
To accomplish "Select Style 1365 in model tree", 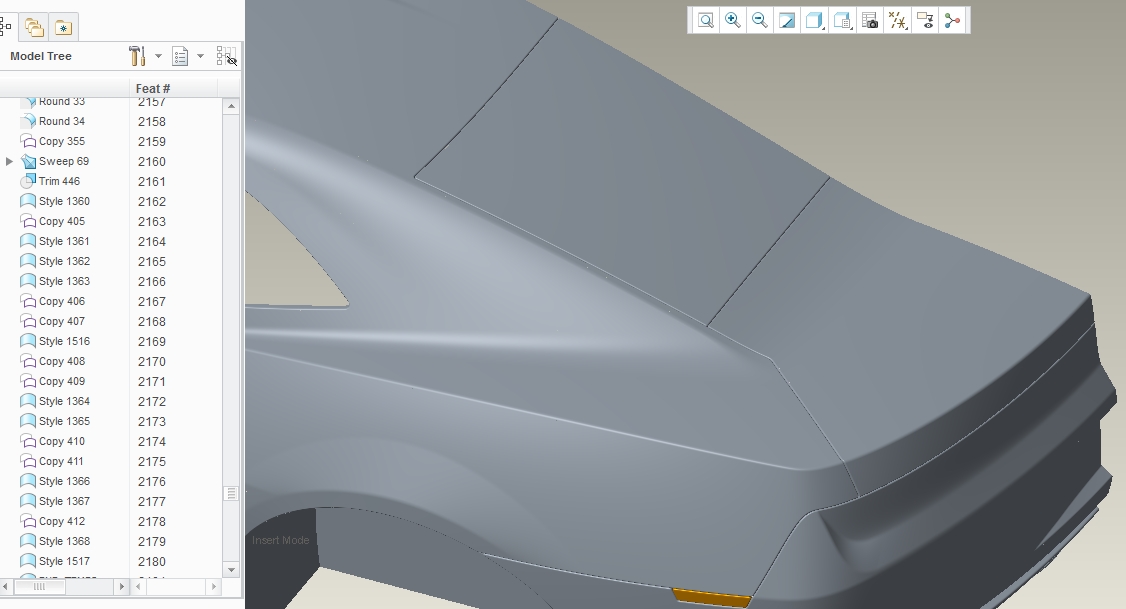I will 64,422.
